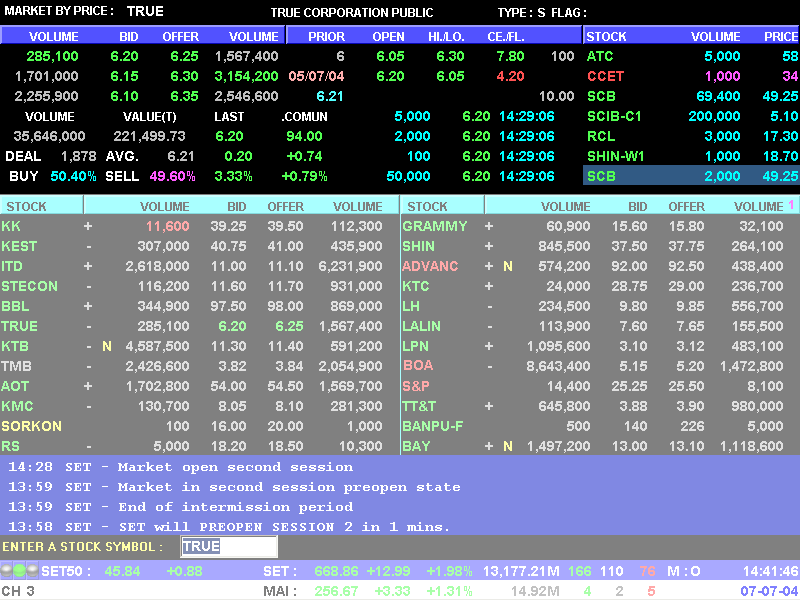Click the clock time 14:41:46

(770, 571)
